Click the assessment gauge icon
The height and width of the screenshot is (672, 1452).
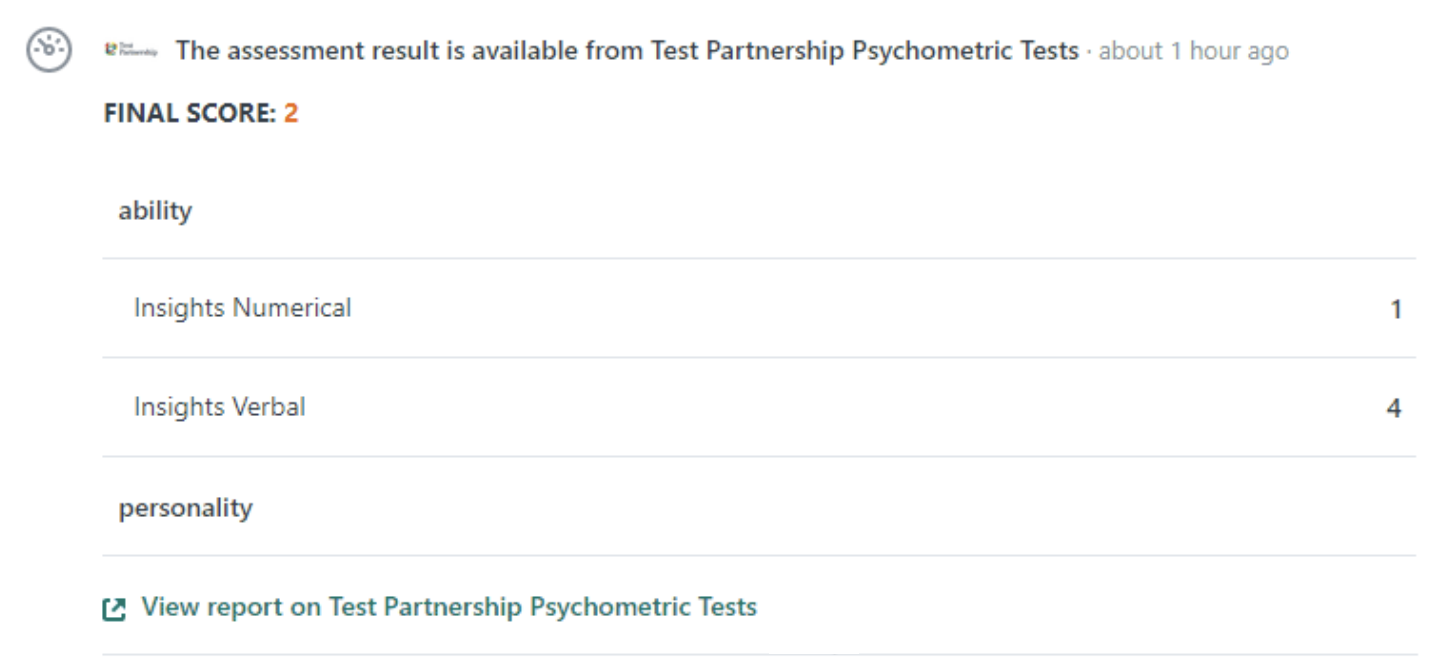(48, 50)
